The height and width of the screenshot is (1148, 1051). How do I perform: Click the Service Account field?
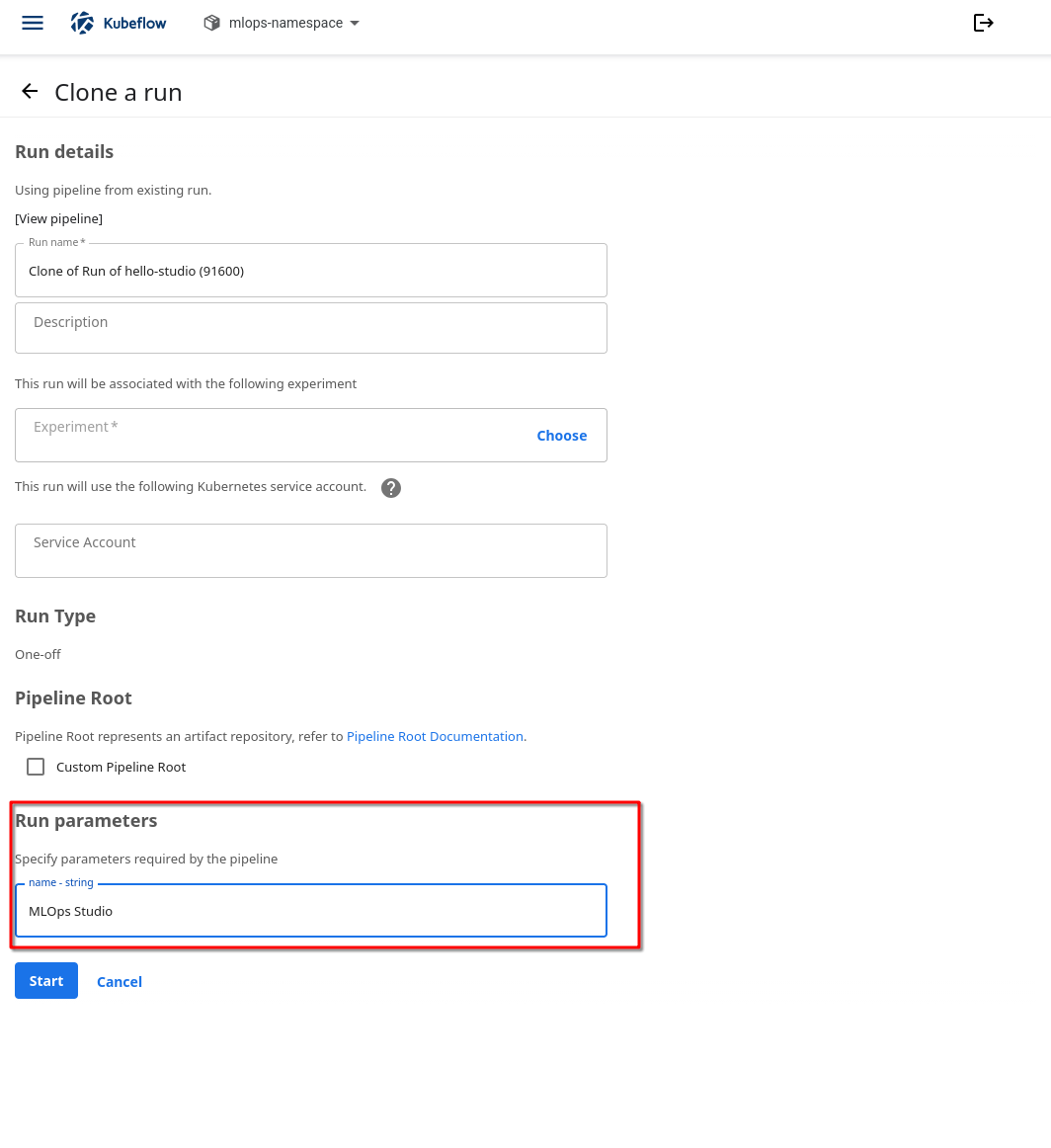point(311,550)
